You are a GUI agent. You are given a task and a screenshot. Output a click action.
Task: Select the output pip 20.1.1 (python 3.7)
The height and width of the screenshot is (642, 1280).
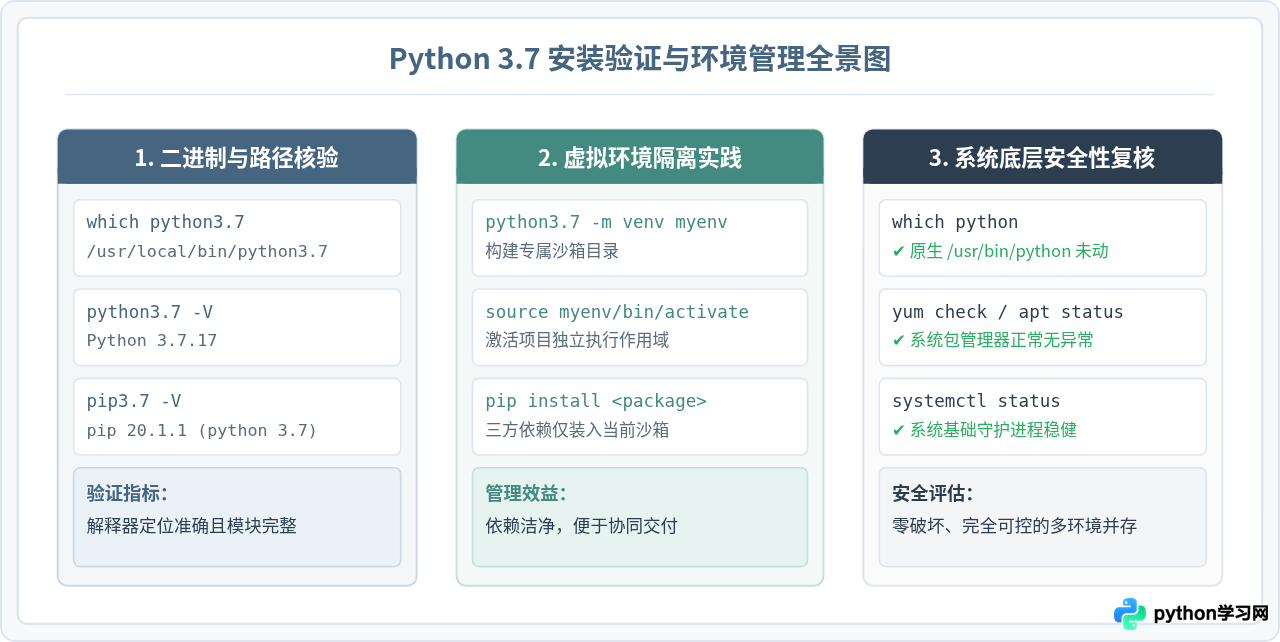point(202,430)
